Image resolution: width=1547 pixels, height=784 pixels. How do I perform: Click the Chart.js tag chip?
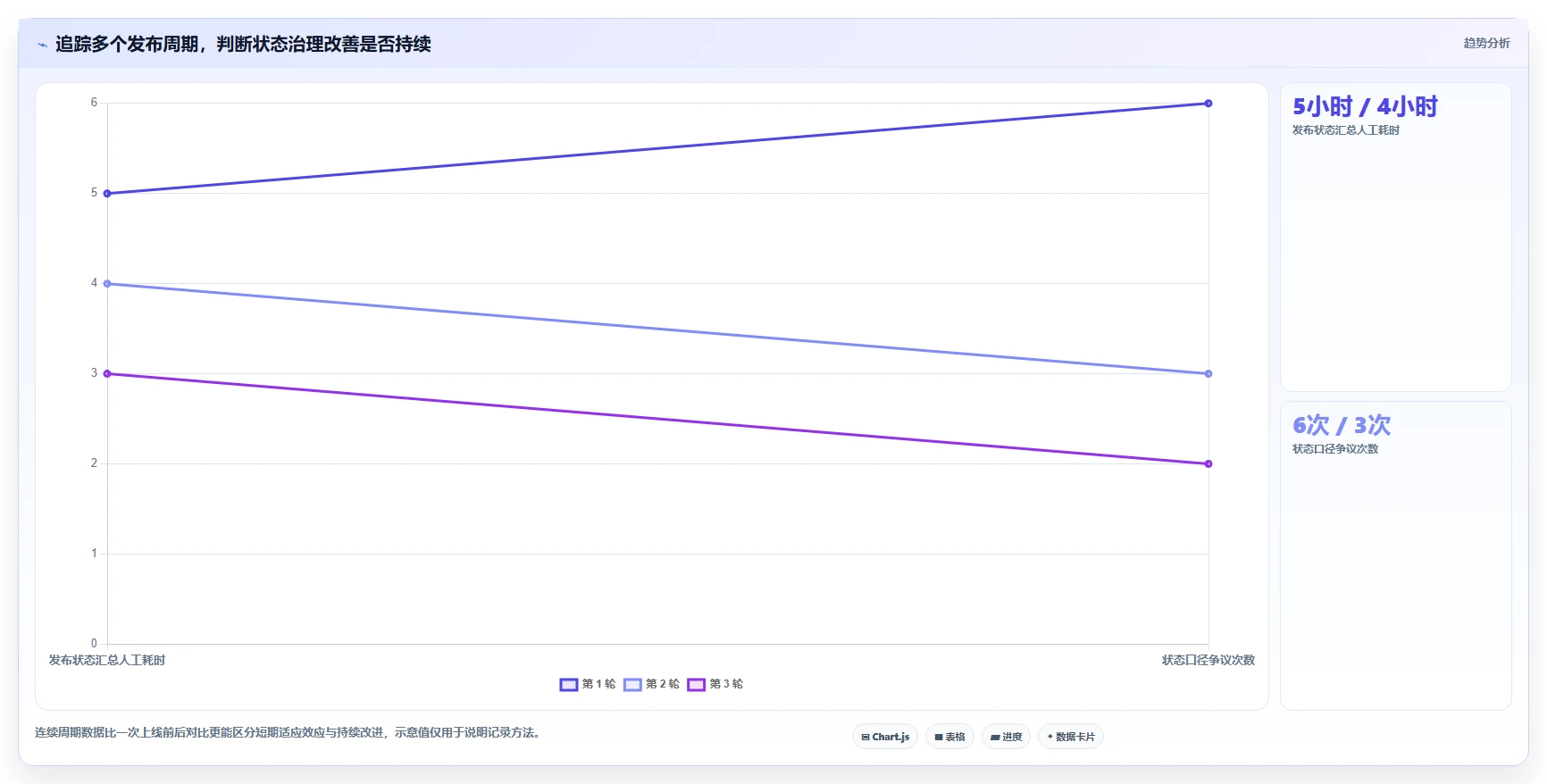click(885, 737)
